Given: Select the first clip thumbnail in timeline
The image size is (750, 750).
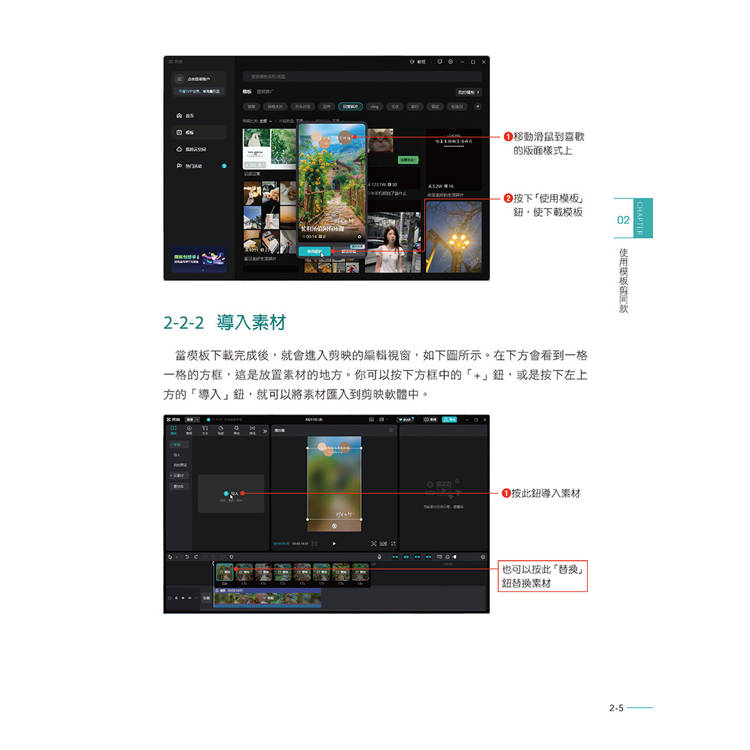Looking at the screenshot, I should pos(225,572).
